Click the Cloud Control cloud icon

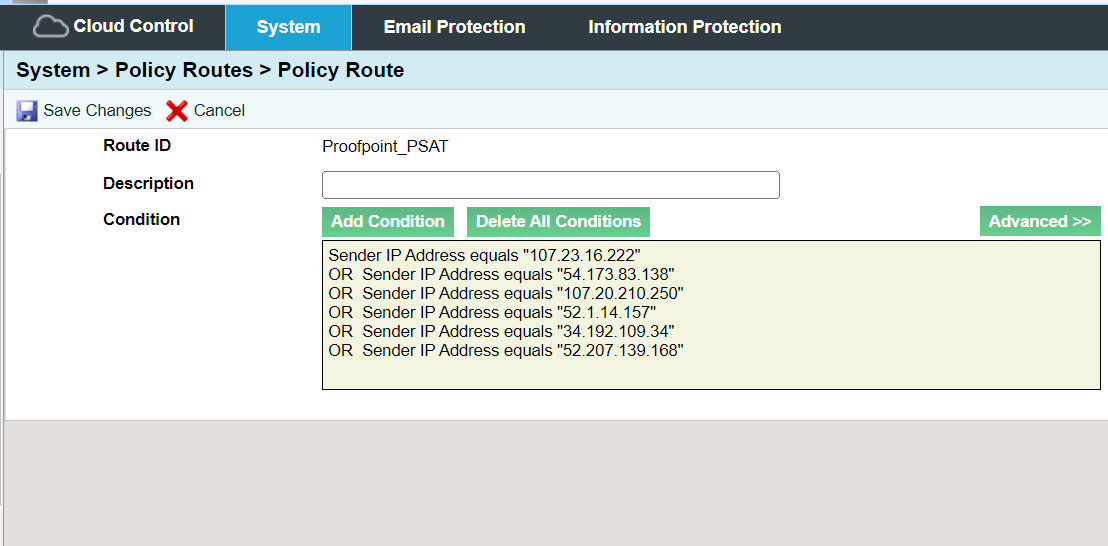tap(50, 27)
